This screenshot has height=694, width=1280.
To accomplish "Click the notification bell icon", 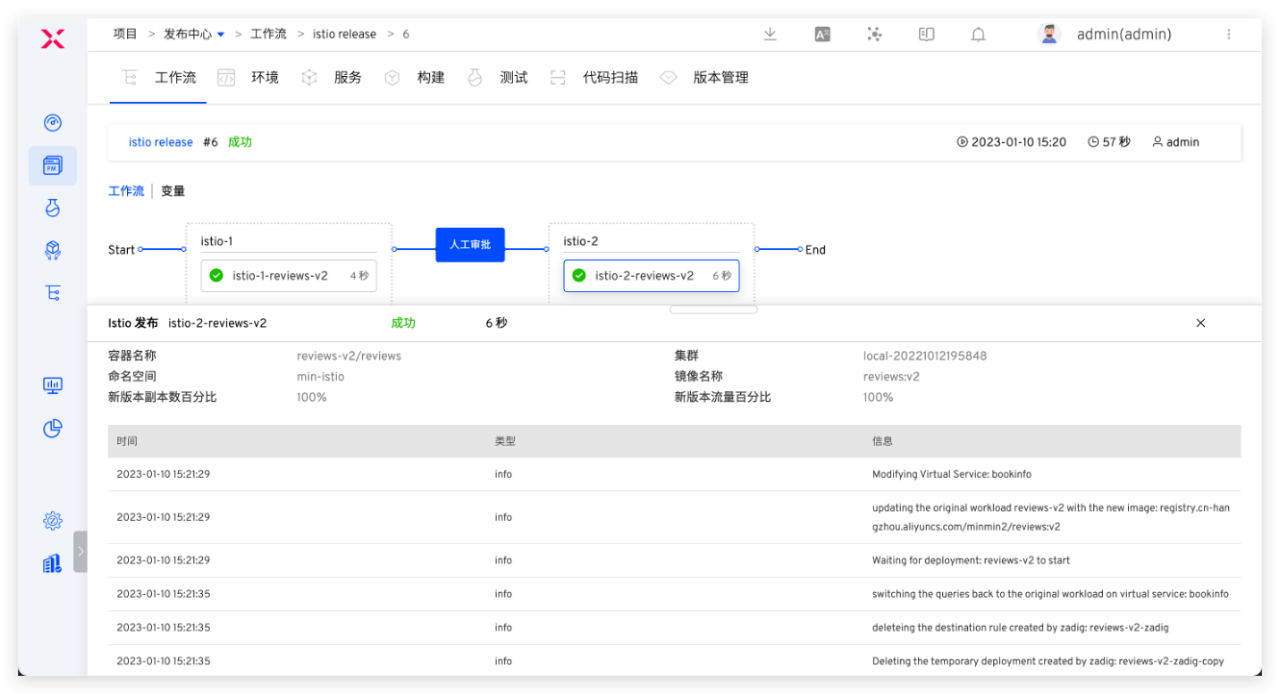I will tap(978, 34).
